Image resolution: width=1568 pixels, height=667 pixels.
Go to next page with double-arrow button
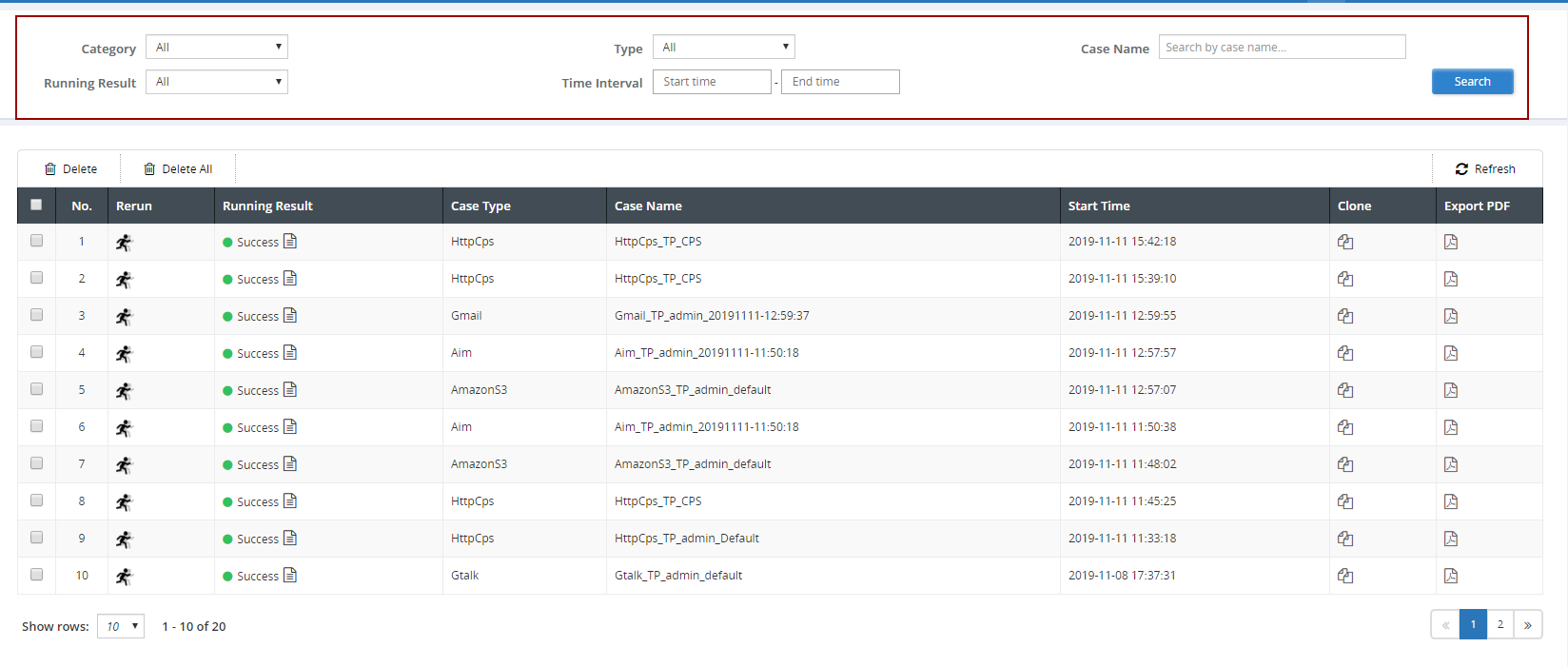1528,624
